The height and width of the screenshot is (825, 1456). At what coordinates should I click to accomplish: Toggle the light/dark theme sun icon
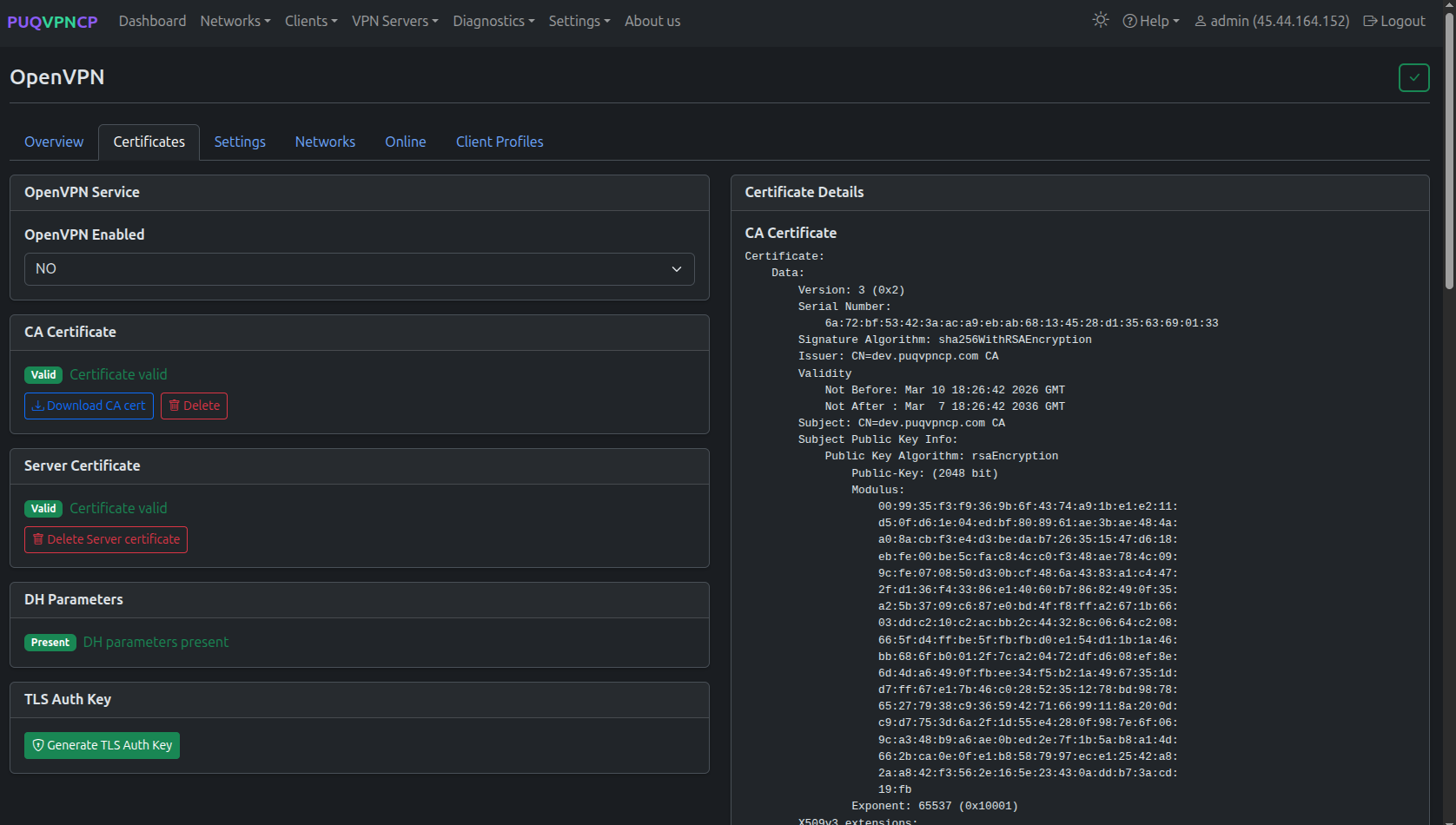tap(1101, 20)
